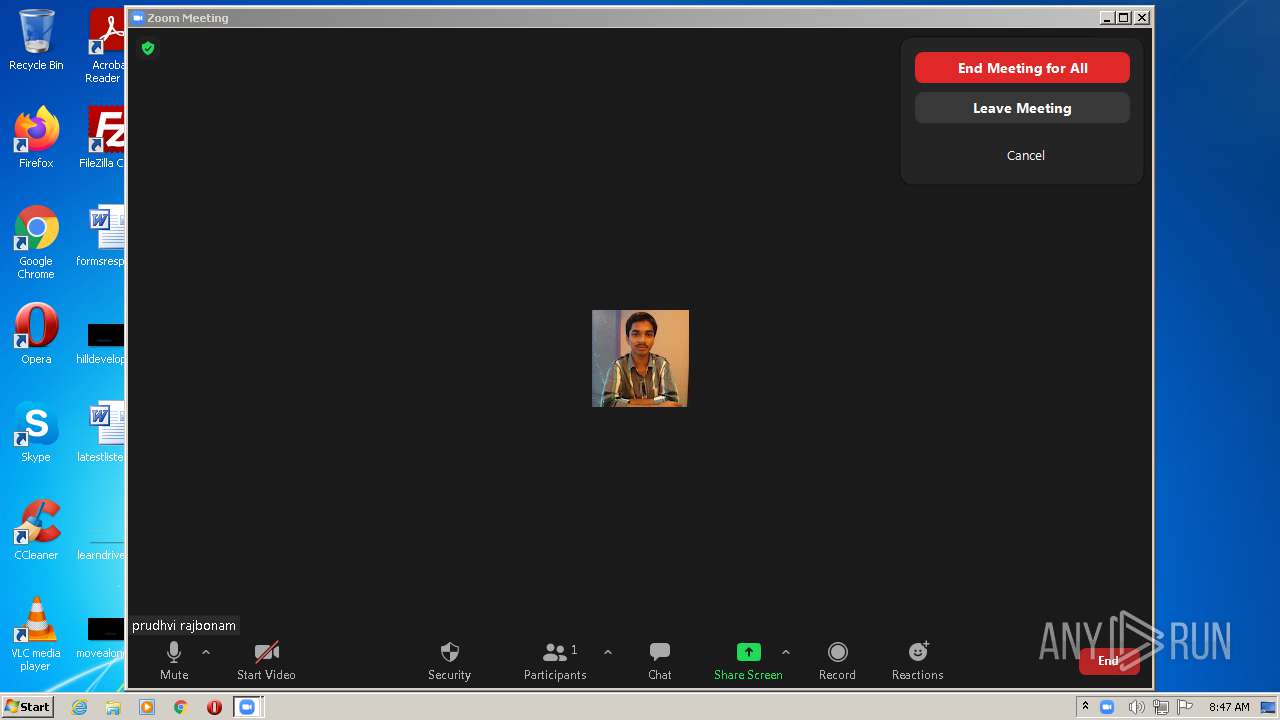Viewport: 1280px width, 720px height.
Task: Open the Acrobat Reader desktop shortcut
Action: [x=106, y=46]
